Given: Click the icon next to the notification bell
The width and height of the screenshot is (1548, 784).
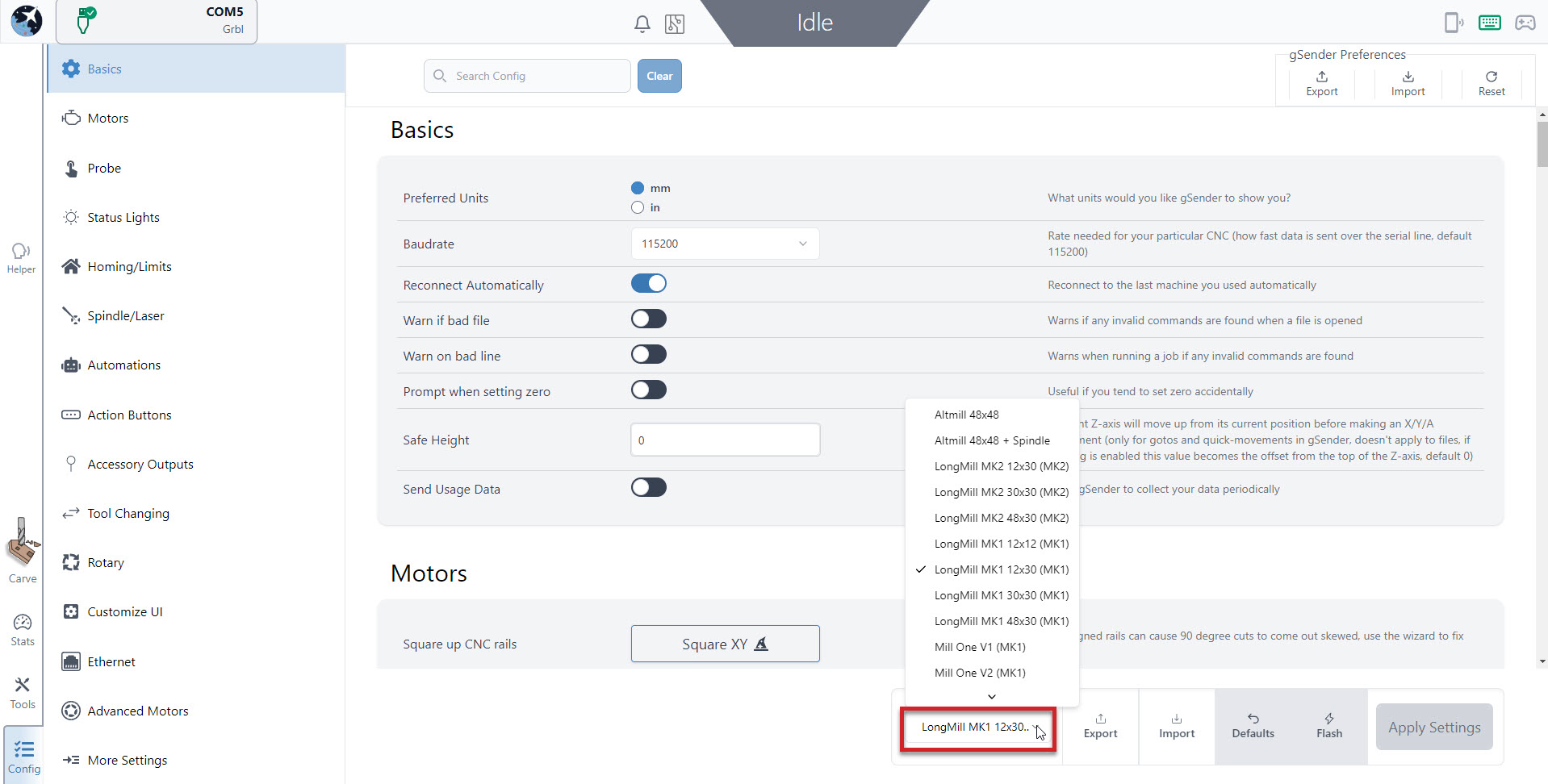Looking at the screenshot, I should (675, 24).
